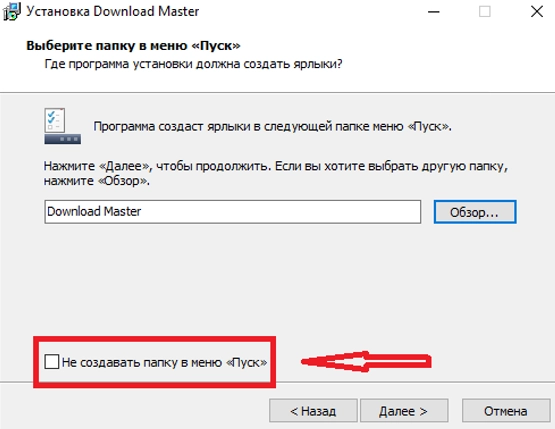Click the instruction text "Нажмите «Далее», чтобы продолжить"
The width and height of the screenshot is (555, 429).
[x=157, y=166]
